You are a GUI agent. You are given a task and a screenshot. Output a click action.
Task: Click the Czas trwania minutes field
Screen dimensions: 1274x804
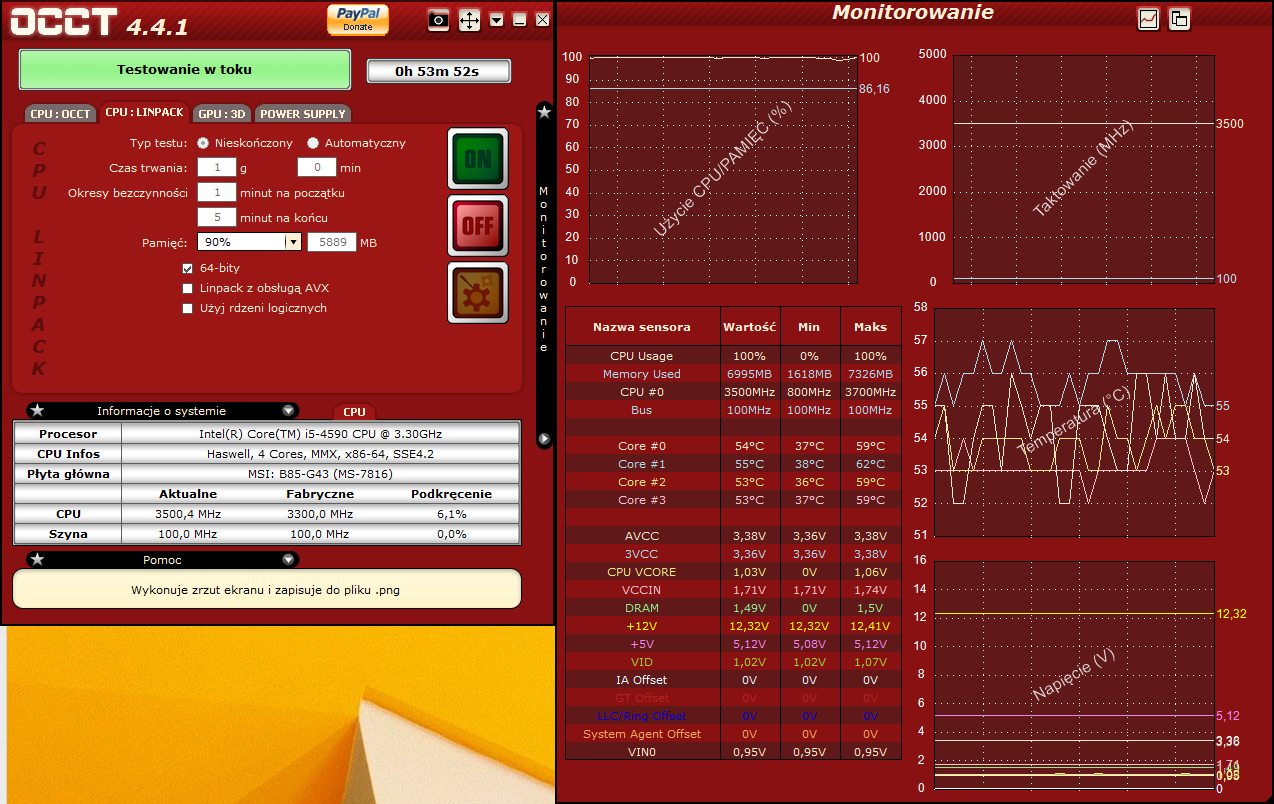tap(317, 168)
